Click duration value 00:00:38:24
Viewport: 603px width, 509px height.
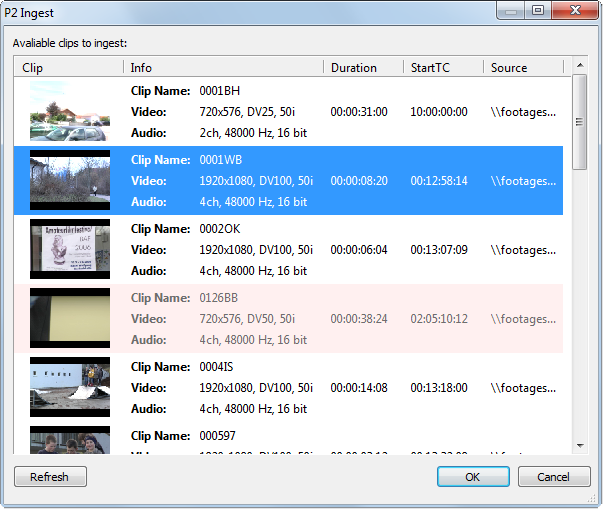(359, 319)
